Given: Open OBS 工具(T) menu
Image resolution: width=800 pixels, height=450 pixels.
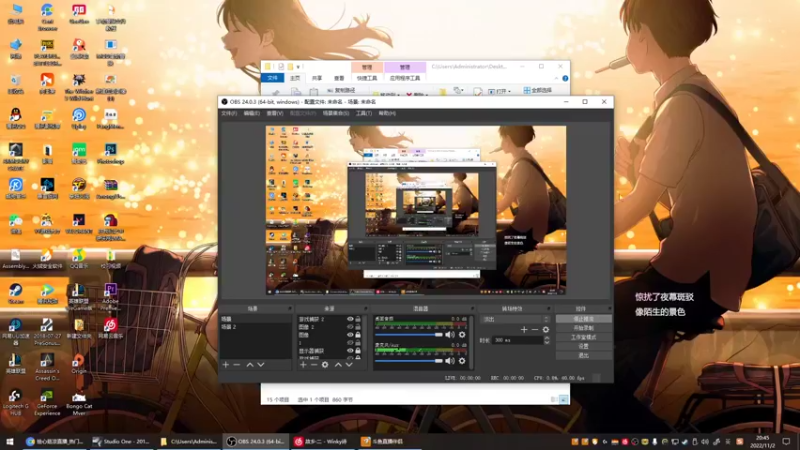Looking at the screenshot, I should coord(364,113).
